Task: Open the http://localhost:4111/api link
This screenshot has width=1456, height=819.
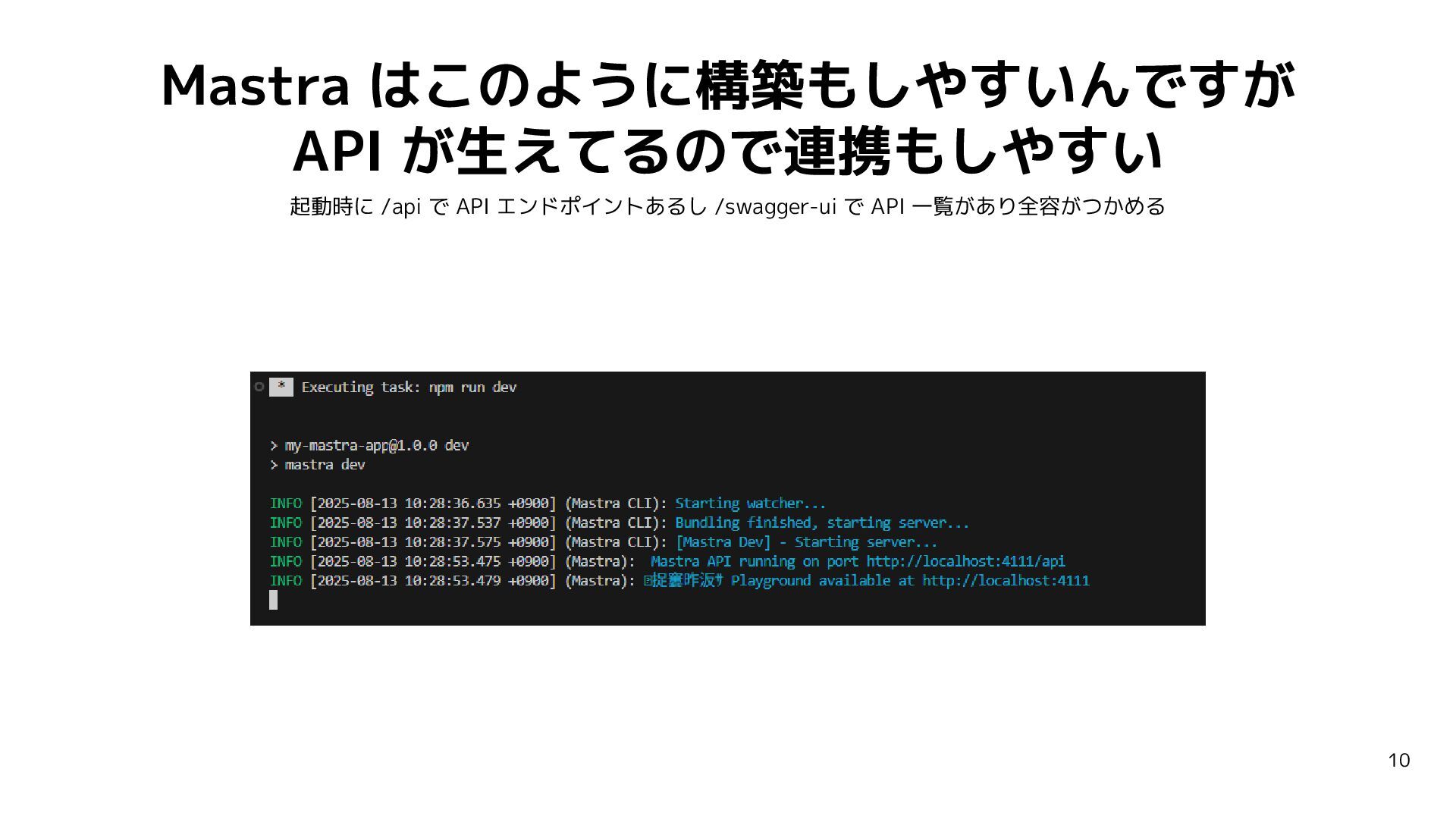Action: tap(965, 562)
